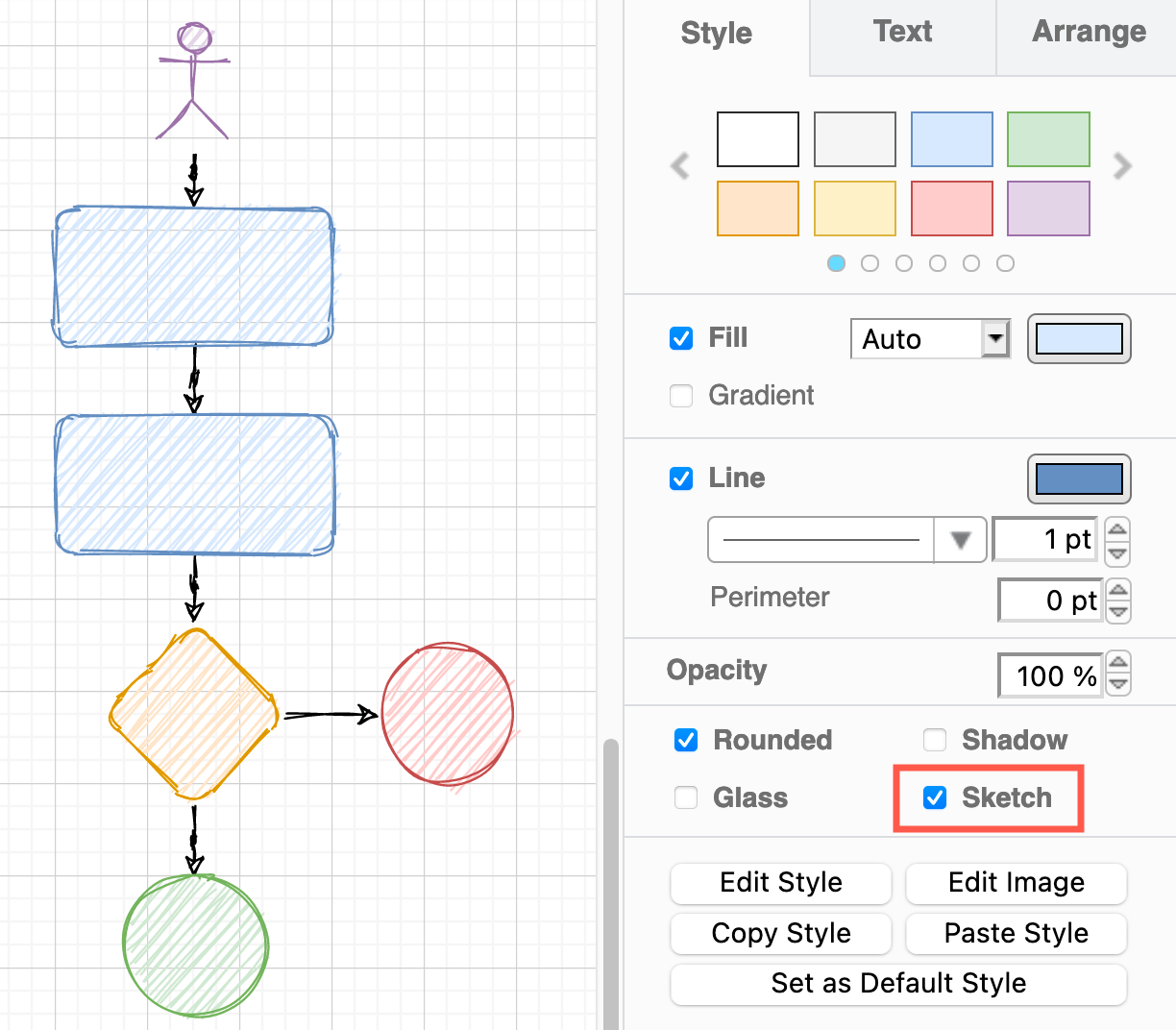Switch to the Arrange tab
The image size is (1176, 1030).
[1088, 32]
